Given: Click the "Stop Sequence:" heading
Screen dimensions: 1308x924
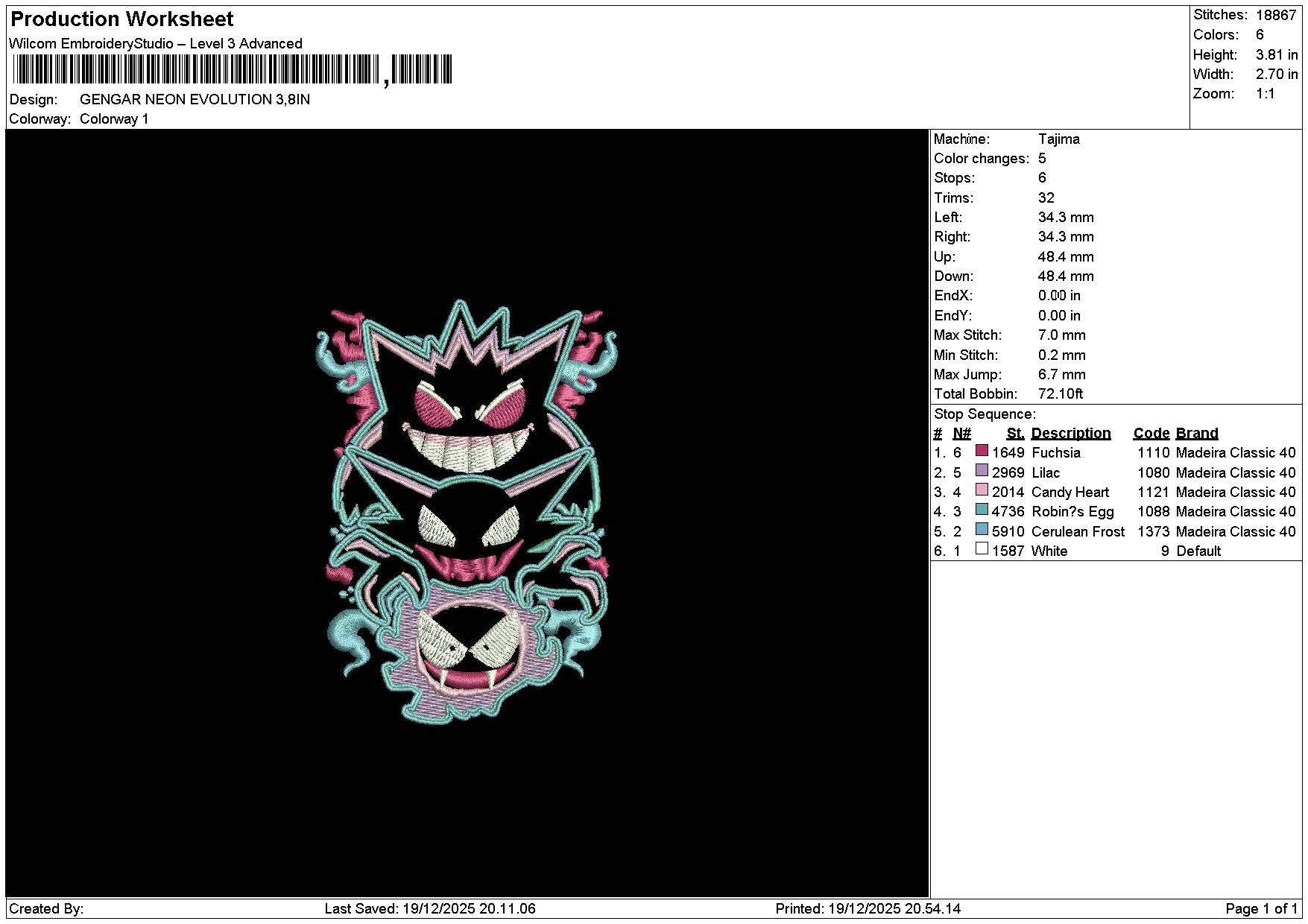Looking at the screenshot, I should (x=985, y=414).
